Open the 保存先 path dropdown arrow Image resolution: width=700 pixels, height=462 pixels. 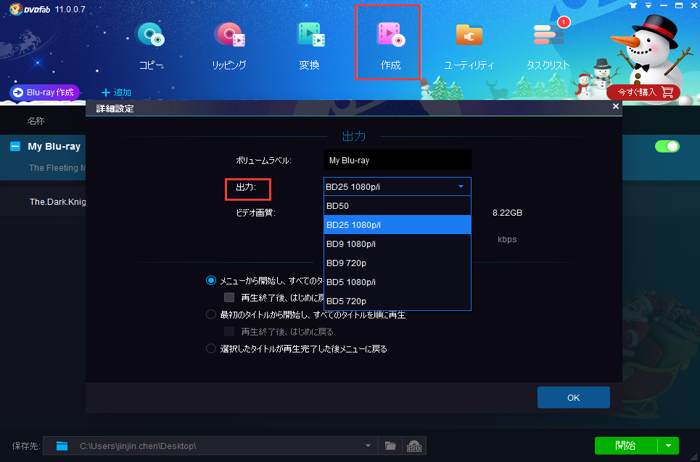tap(368, 445)
